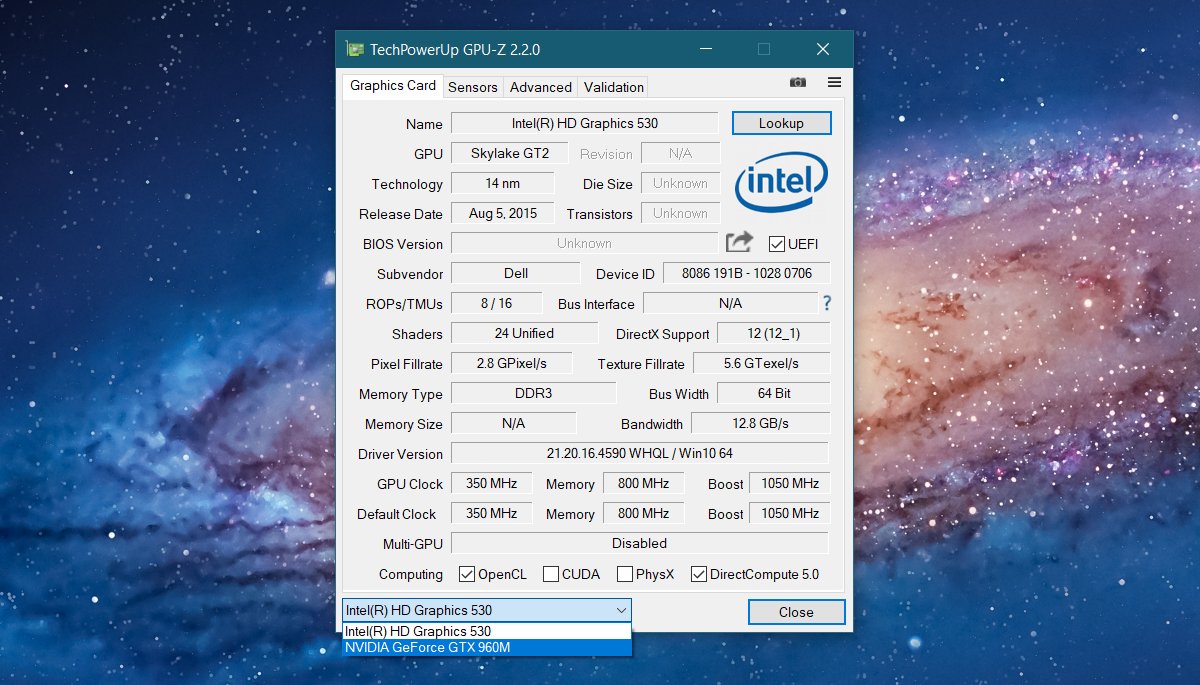Collapse the GPU selection dropdown arrow
The image size is (1200, 685).
pos(619,610)
